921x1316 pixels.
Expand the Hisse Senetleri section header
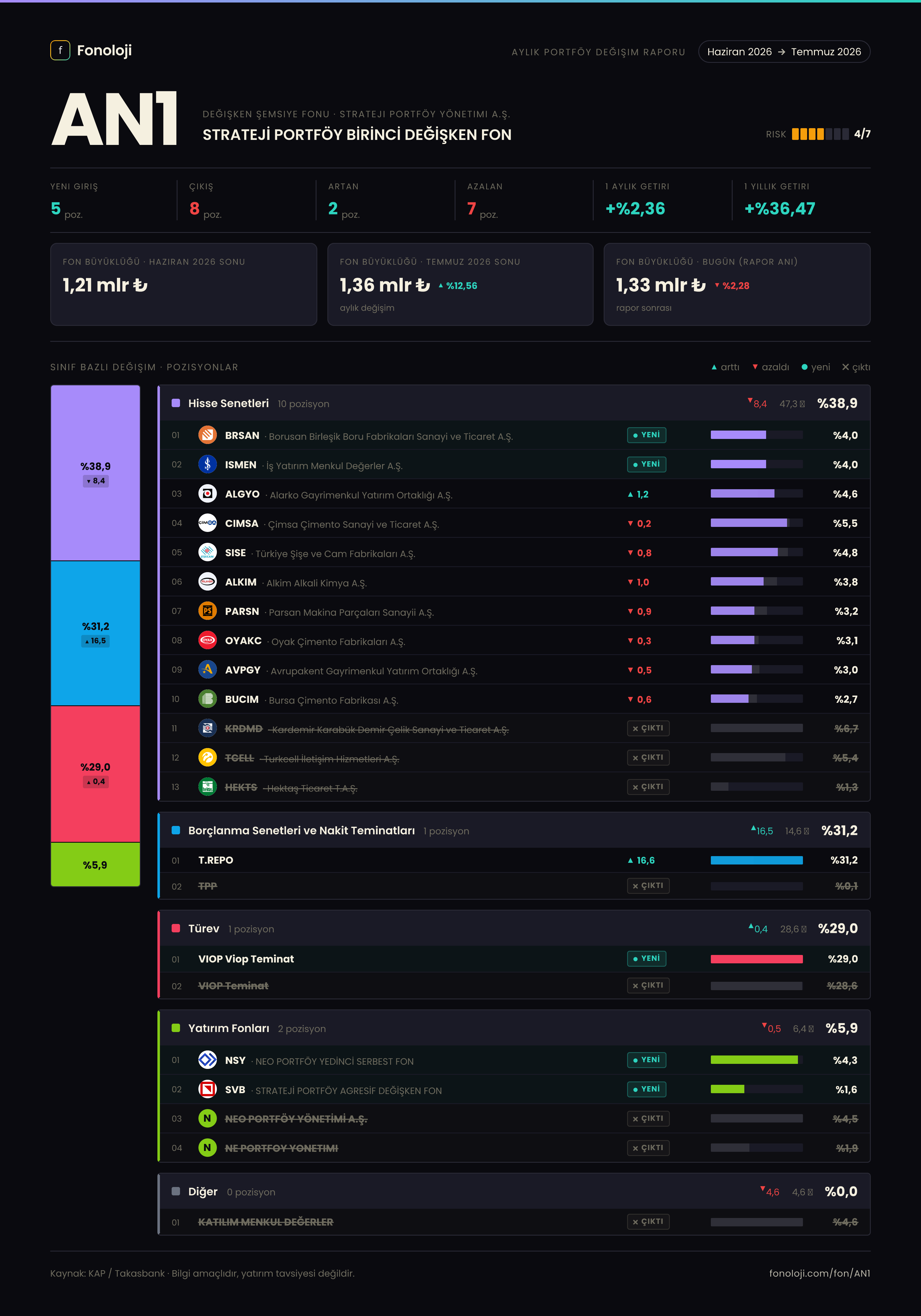[514, 403]
